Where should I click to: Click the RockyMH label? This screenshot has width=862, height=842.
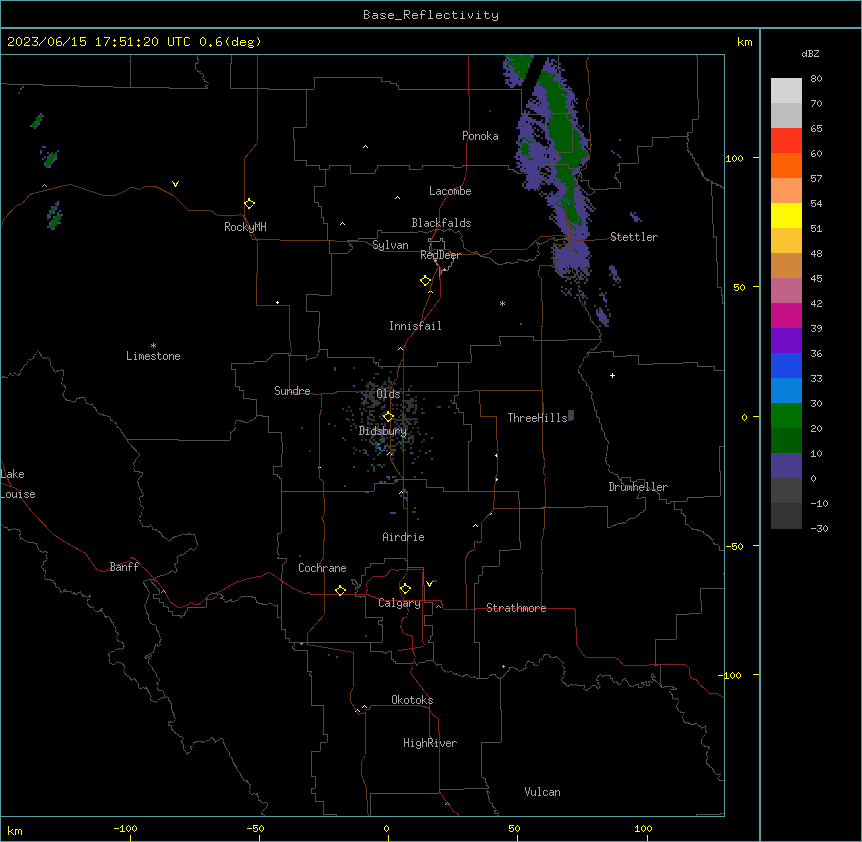pyautogui.click(x=245, y=227)
